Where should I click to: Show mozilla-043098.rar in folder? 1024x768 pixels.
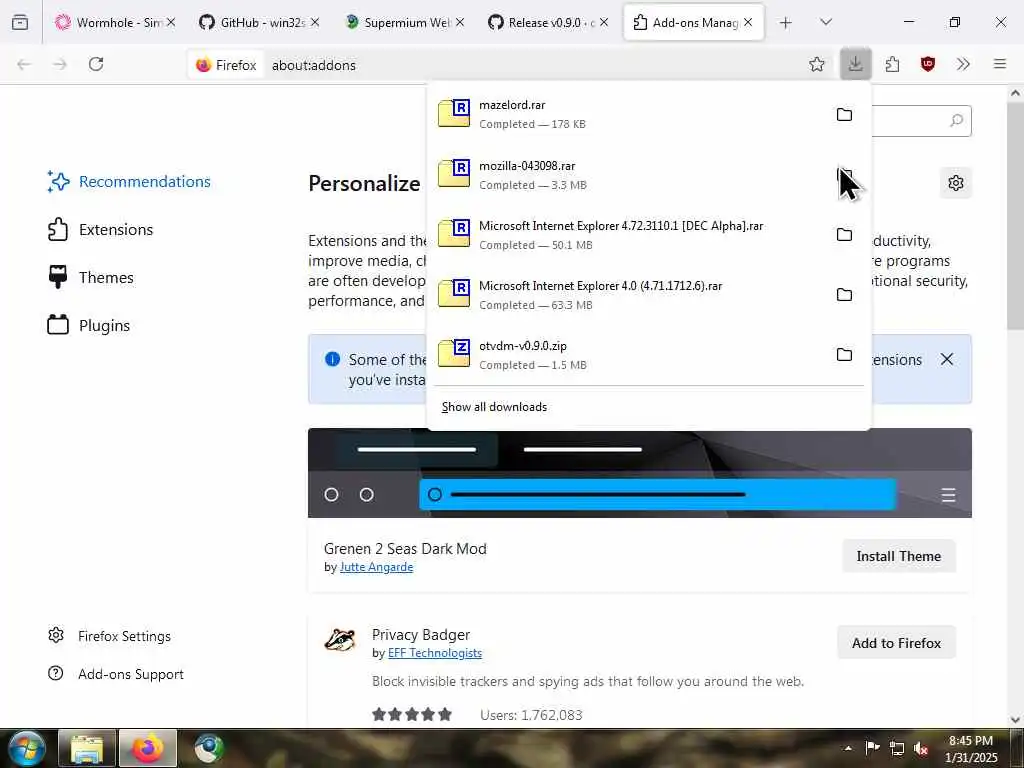tap(844, 175)
